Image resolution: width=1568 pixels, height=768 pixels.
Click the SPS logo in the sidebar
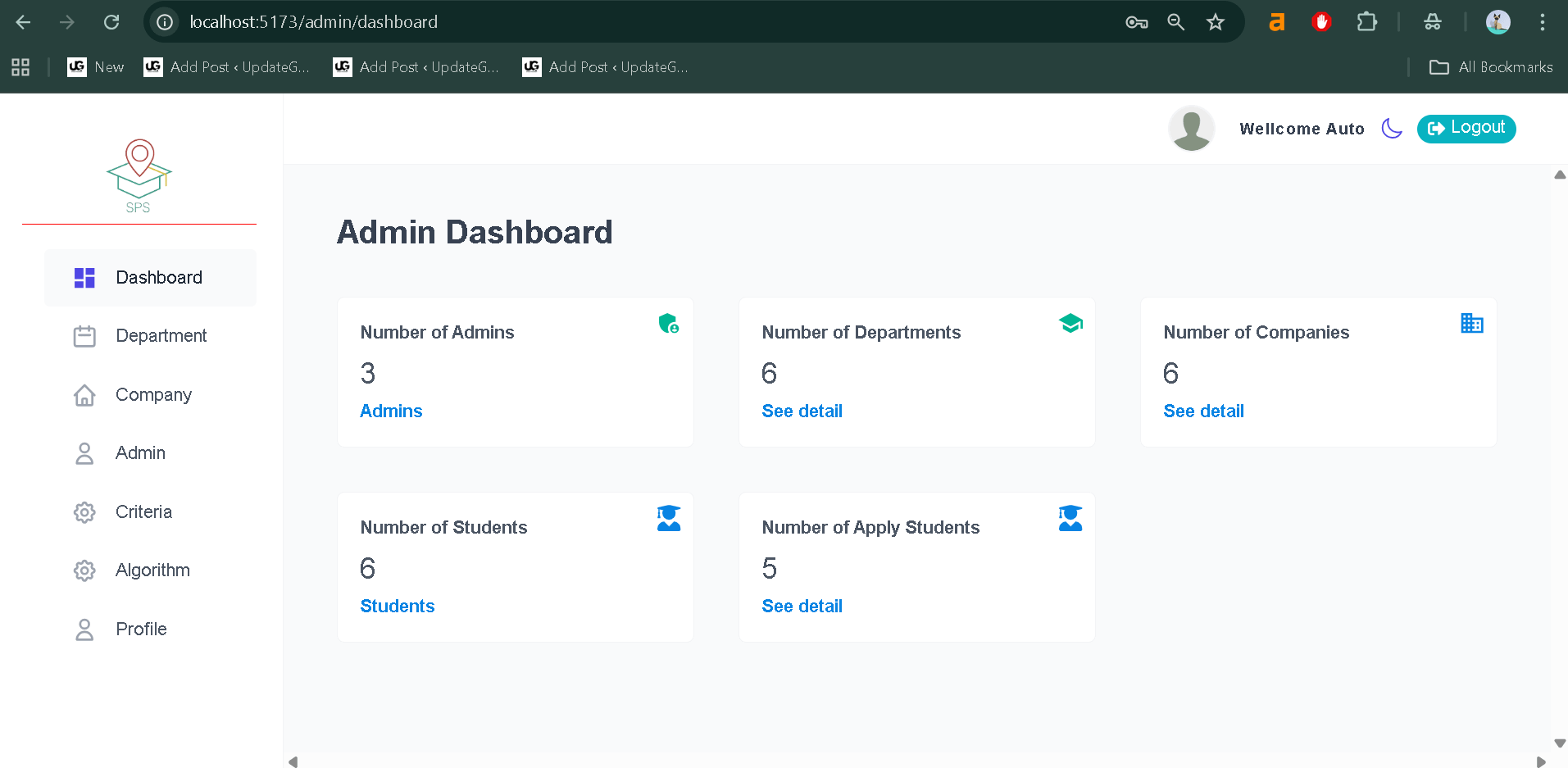(139, 176)
